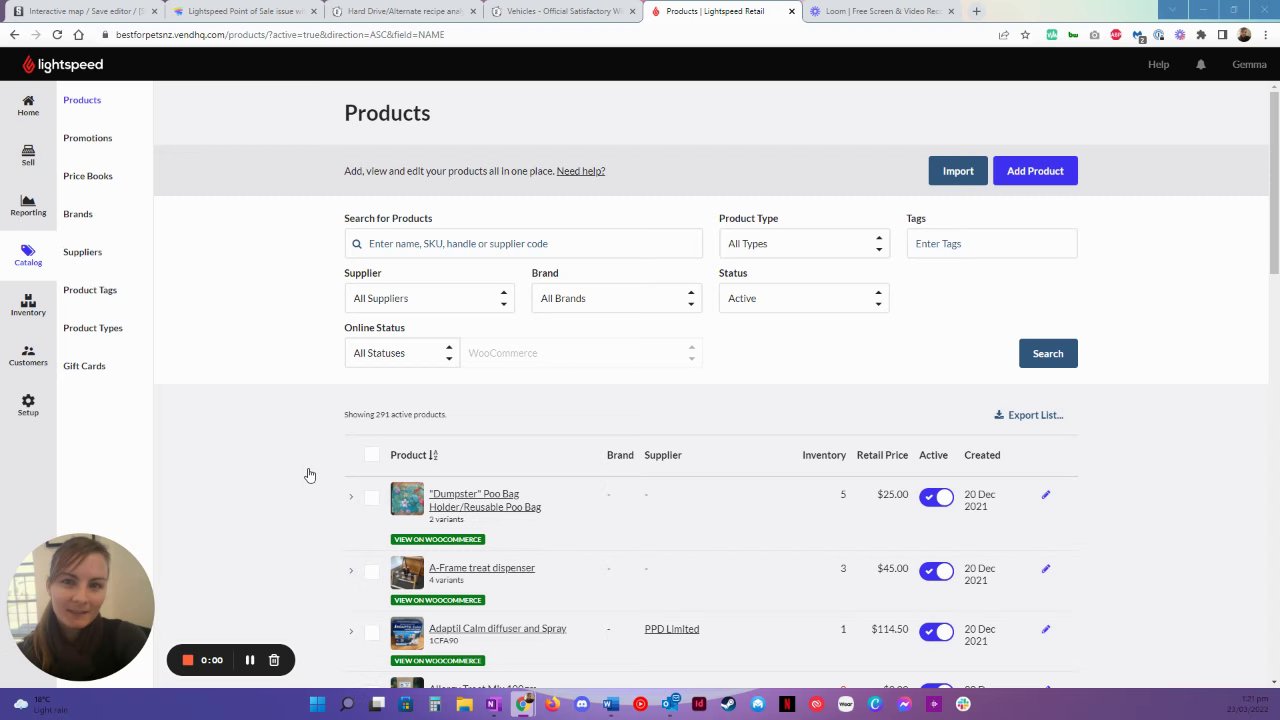Focus the Search for Products field
The height and width of the screenshot is (720, 1280).
click(x=523, y=244)
